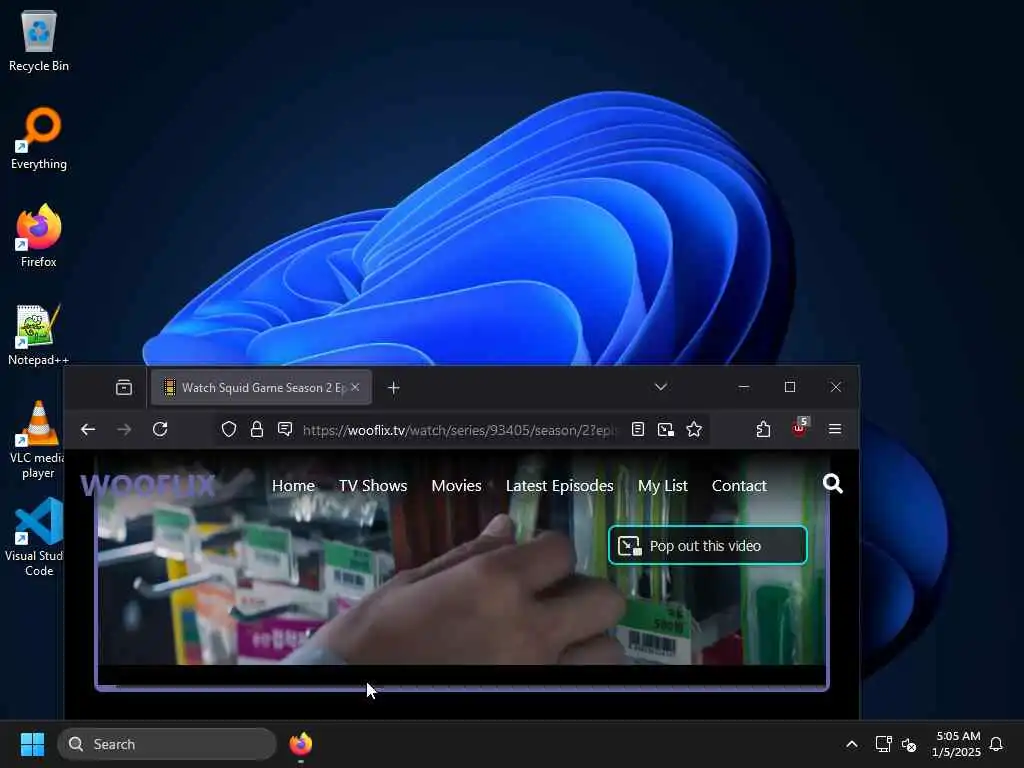Close the Watch Squid Game tab
This screenshot has height=768, width=1024.
coord(355,387)
